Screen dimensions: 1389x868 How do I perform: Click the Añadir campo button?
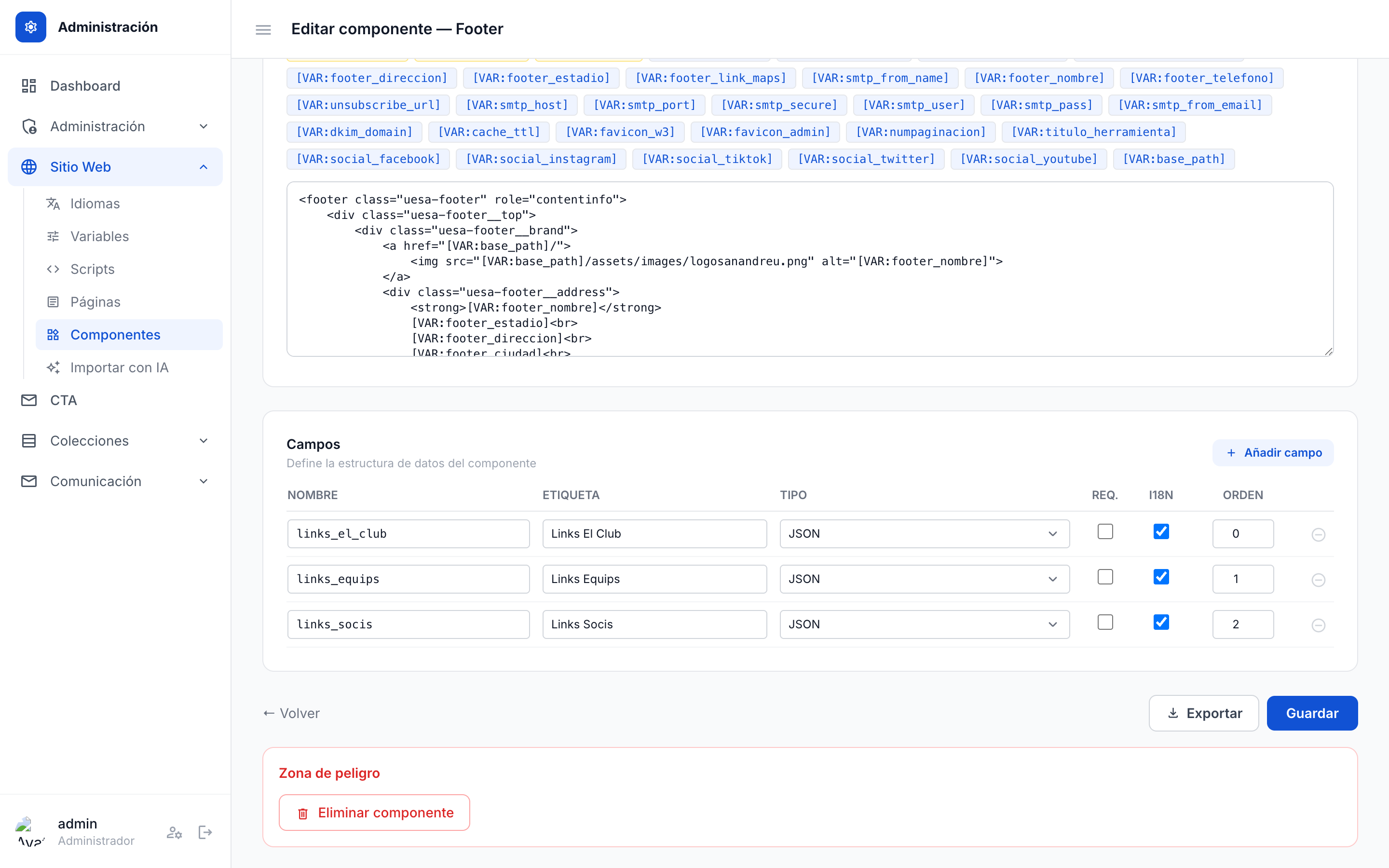pos(1273,453)
